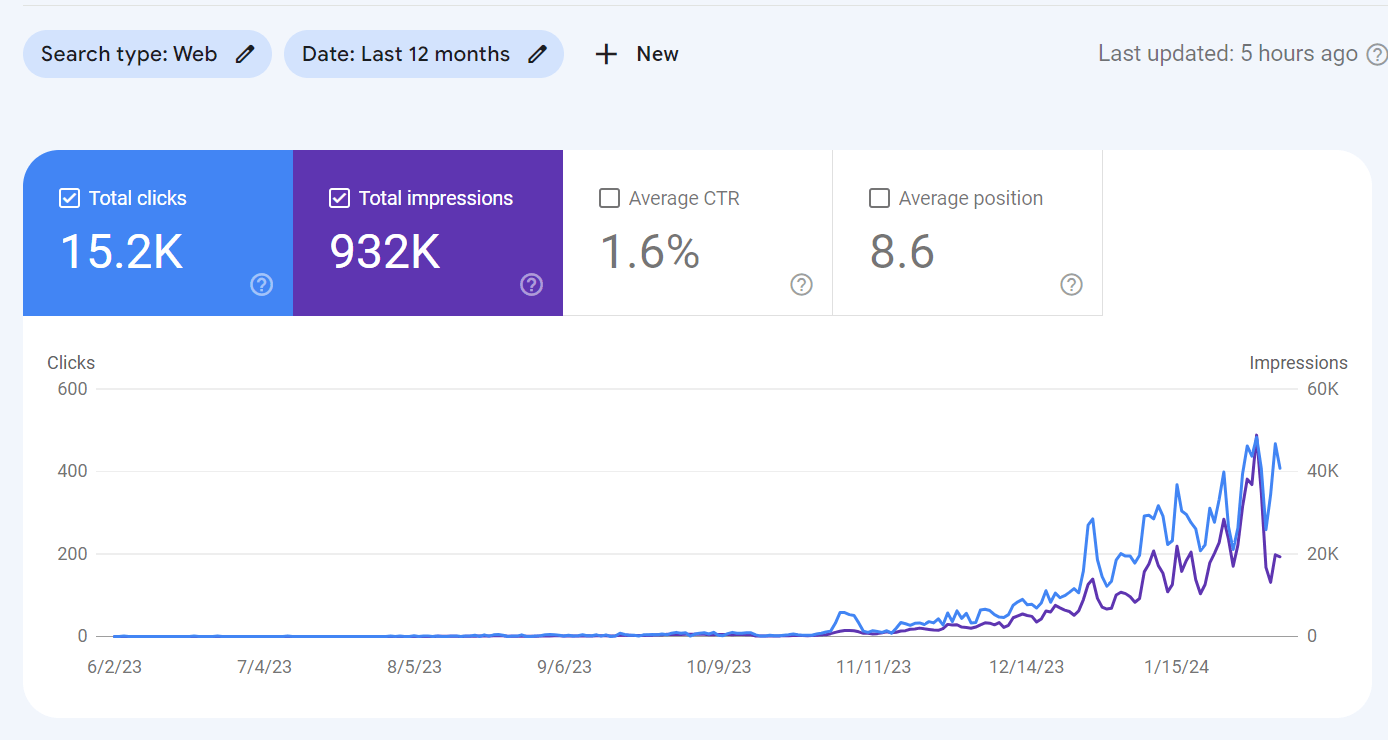Uncheck the Total impressions checkbox
This screenshot has height=740, width=1388.
pyautogui.click(x=339, y=198)
